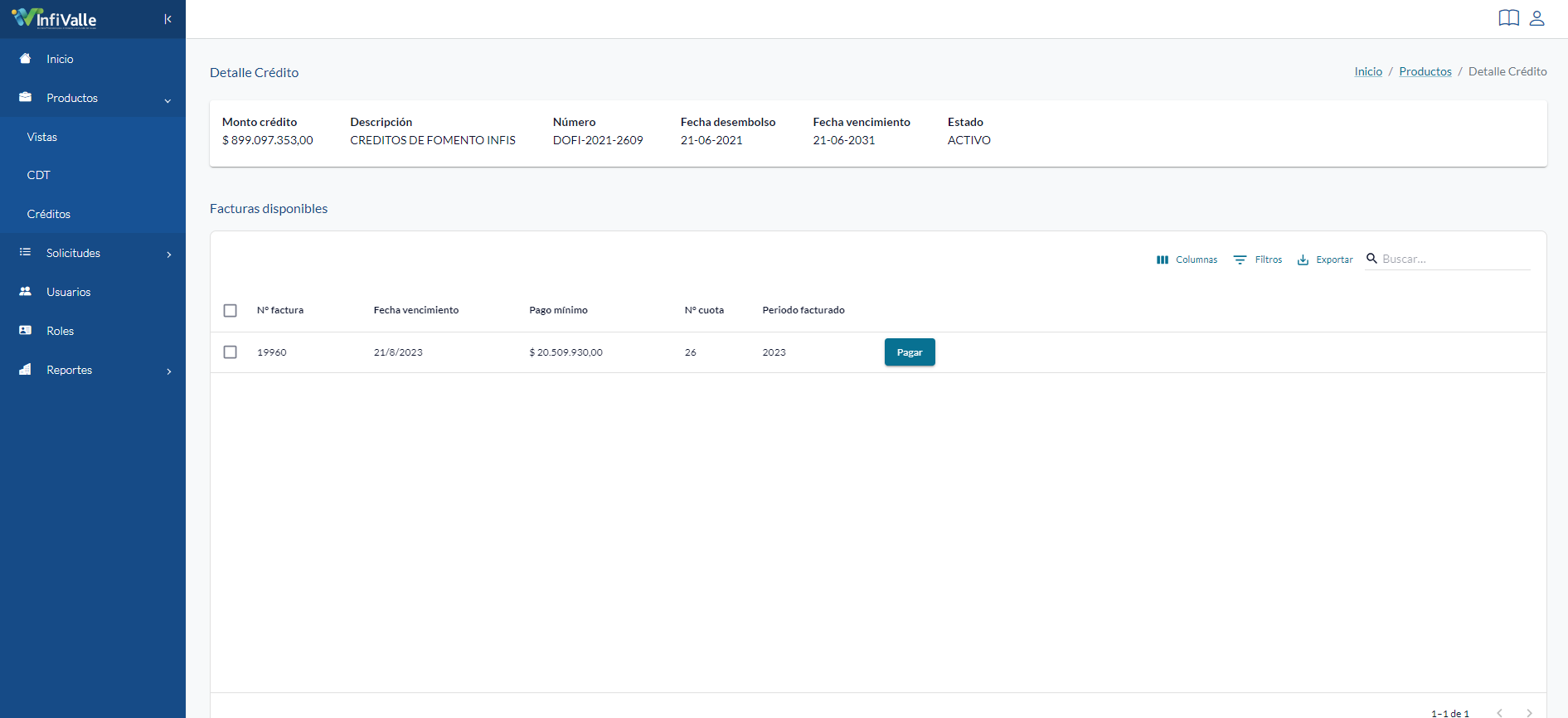Open the documentation book icon

1508,18
